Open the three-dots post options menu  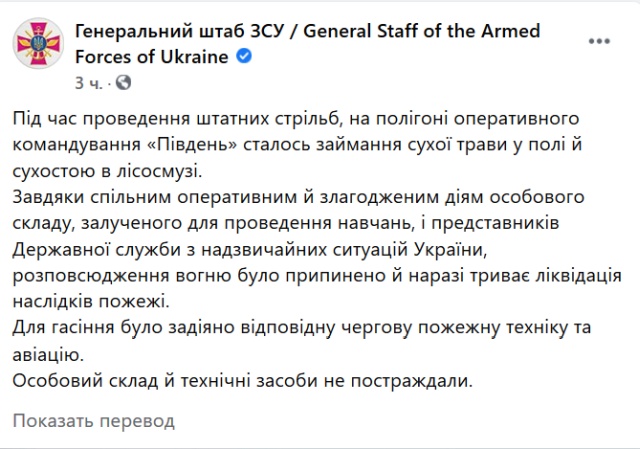point(598,45)
